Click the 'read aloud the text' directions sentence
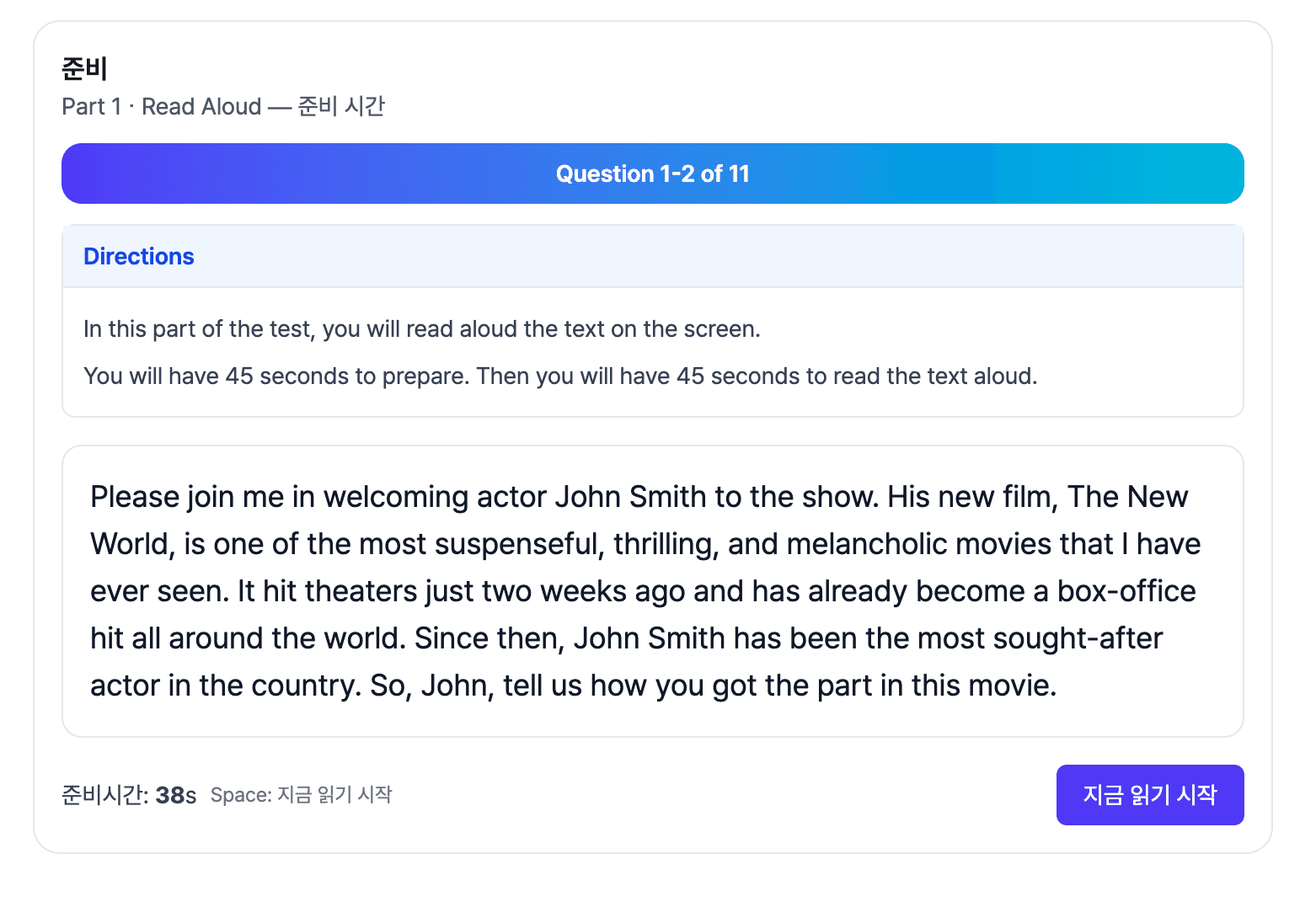 (x=421, y=329)
